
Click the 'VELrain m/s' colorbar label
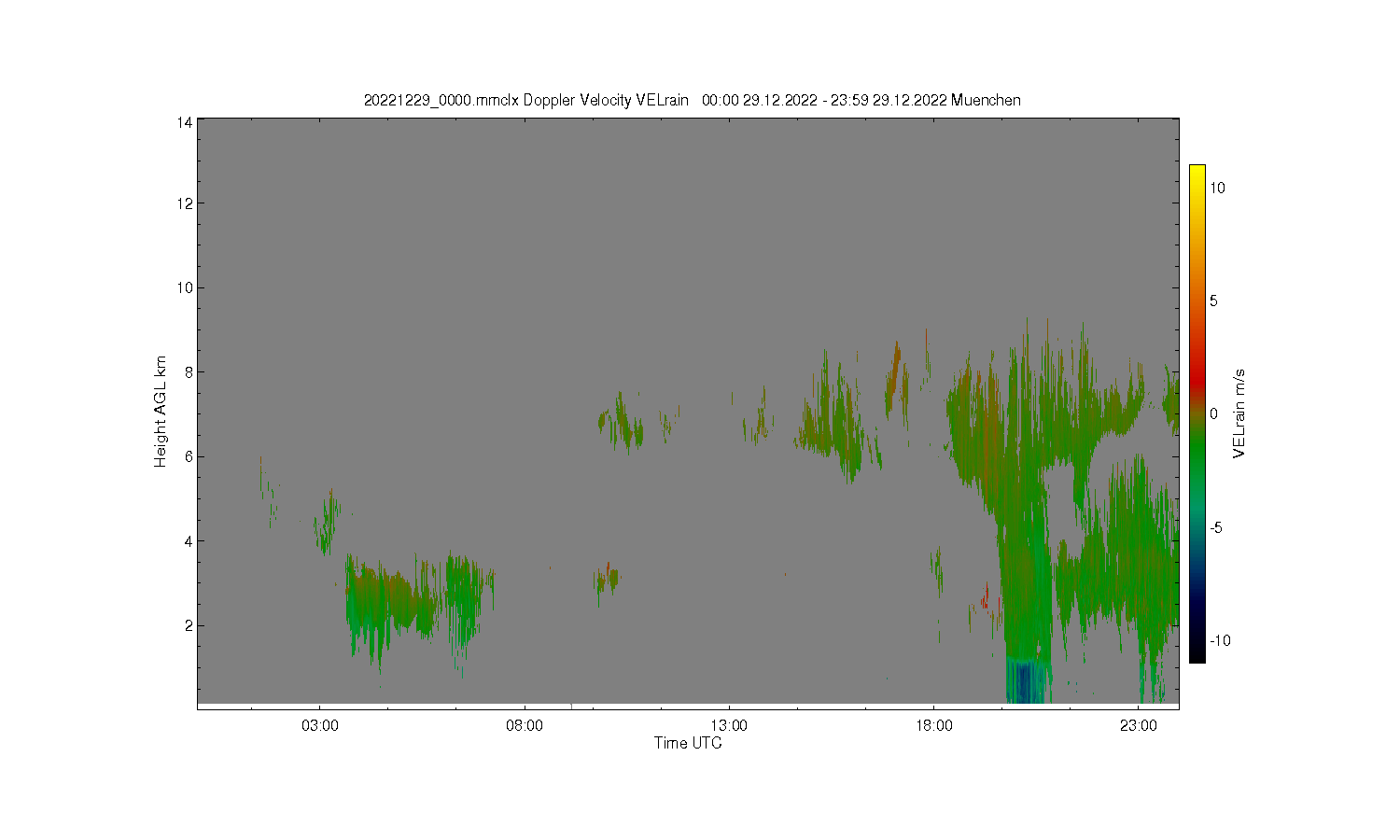click(1239, 413)
